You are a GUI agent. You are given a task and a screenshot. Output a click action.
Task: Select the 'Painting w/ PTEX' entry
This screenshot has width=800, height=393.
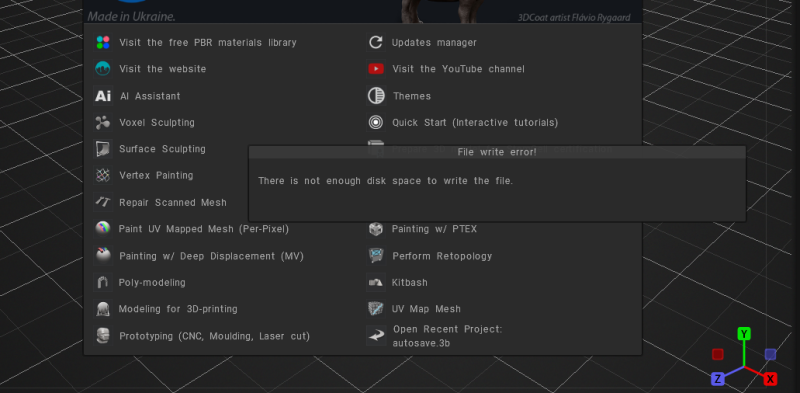point(434,229)
